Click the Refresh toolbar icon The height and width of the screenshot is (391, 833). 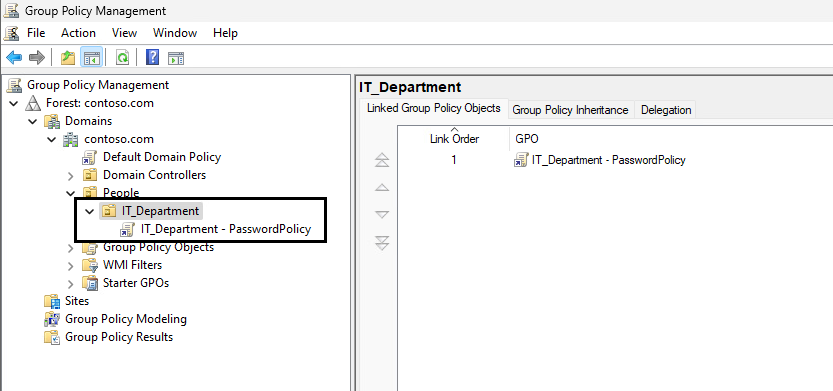pos(123,57)
